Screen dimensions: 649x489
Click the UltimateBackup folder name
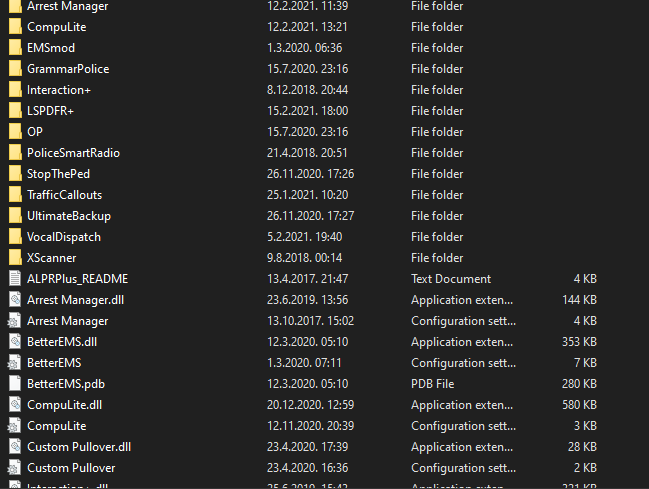pos(68,216)
